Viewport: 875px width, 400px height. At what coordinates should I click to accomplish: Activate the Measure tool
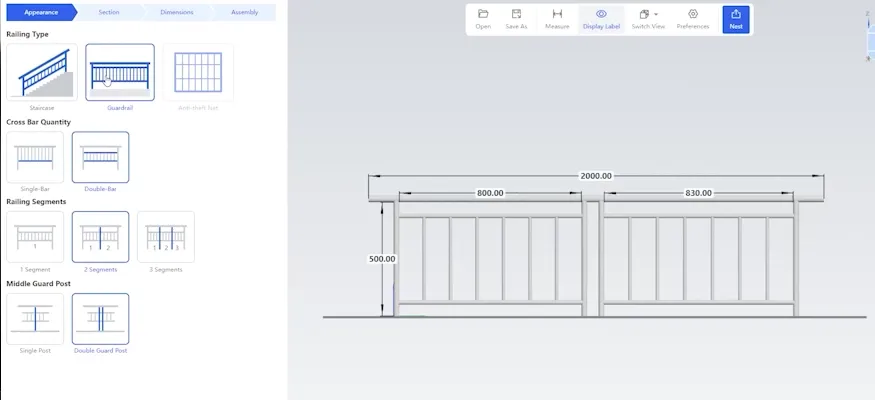point(557,15)
